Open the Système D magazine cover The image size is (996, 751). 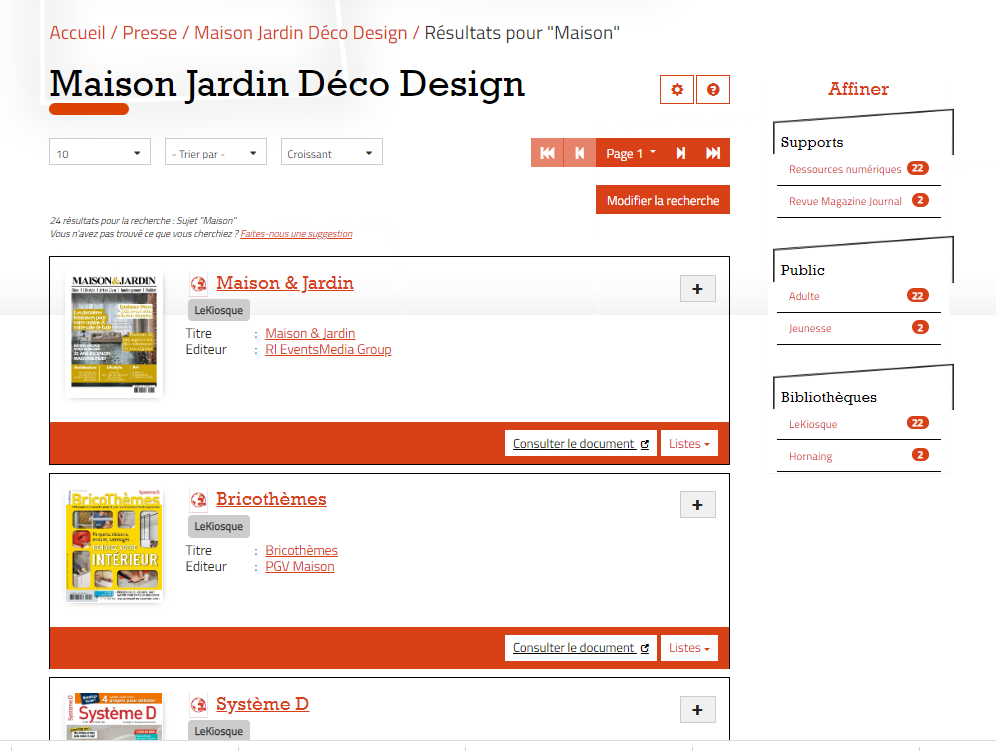114,716
